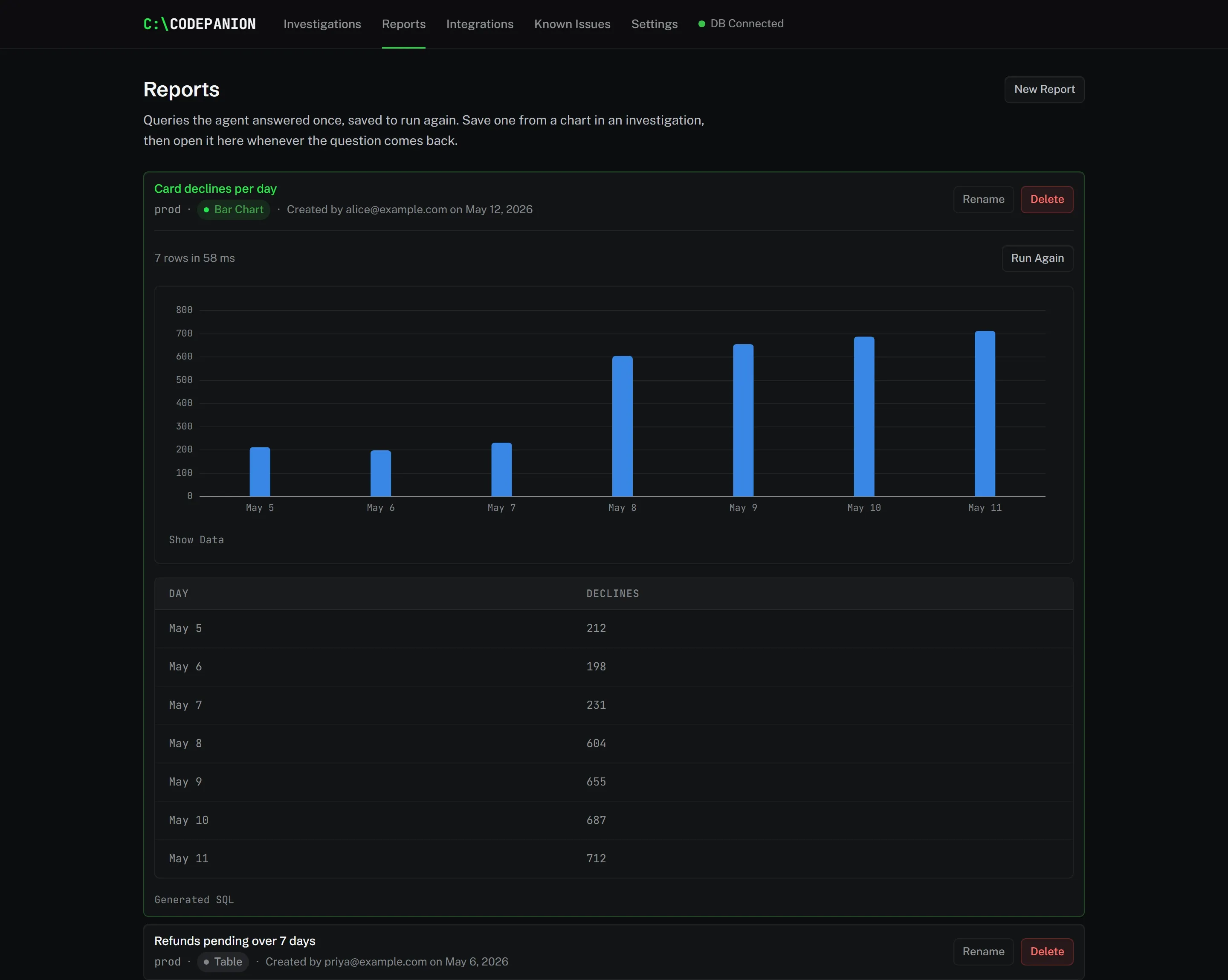Click the May 8 bar in the chart

pyautogui.click(x=622, y=426)
